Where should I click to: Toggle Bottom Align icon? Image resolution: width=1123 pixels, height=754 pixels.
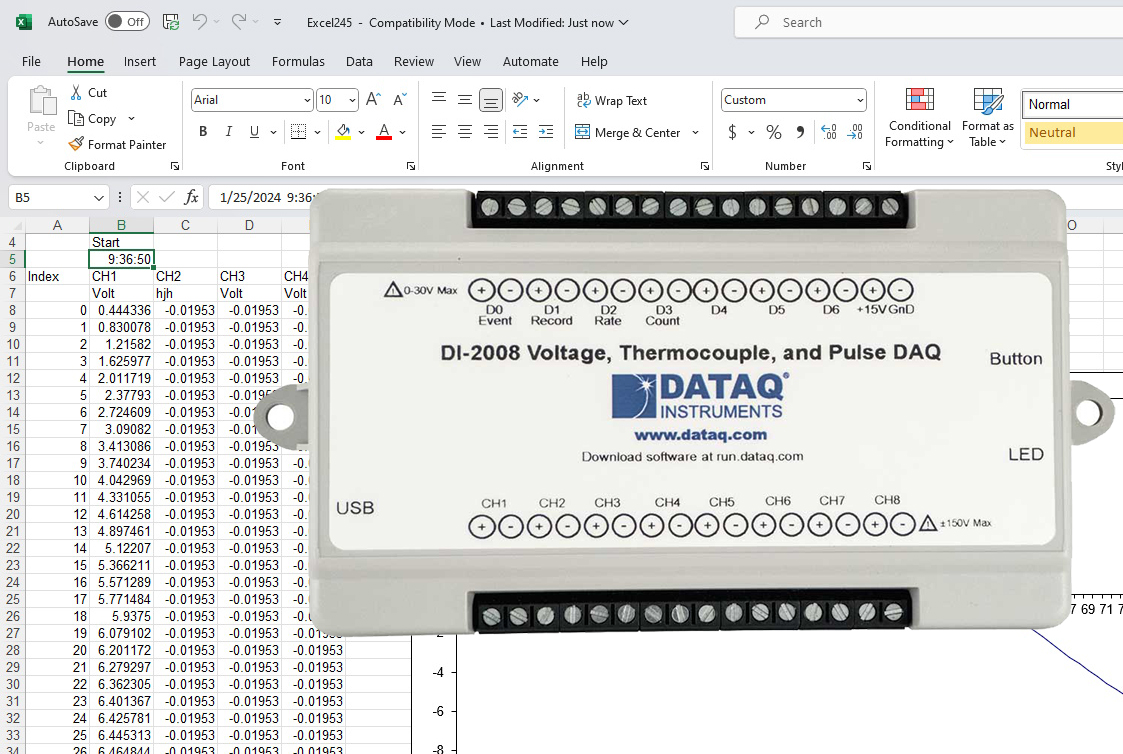point(491,100)
